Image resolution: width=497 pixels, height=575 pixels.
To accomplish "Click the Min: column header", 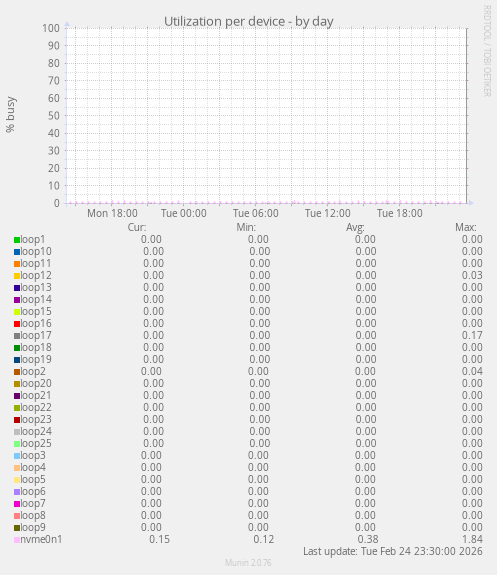I will (246, 227).
